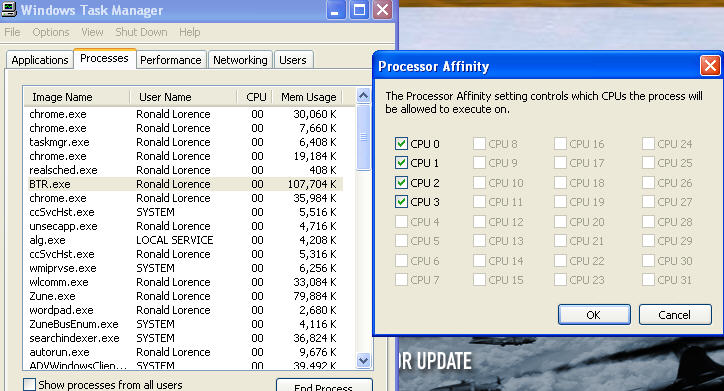Click LOCAL SERVICE user name cell
724x391 pixels.
click(x=175, y=240)
